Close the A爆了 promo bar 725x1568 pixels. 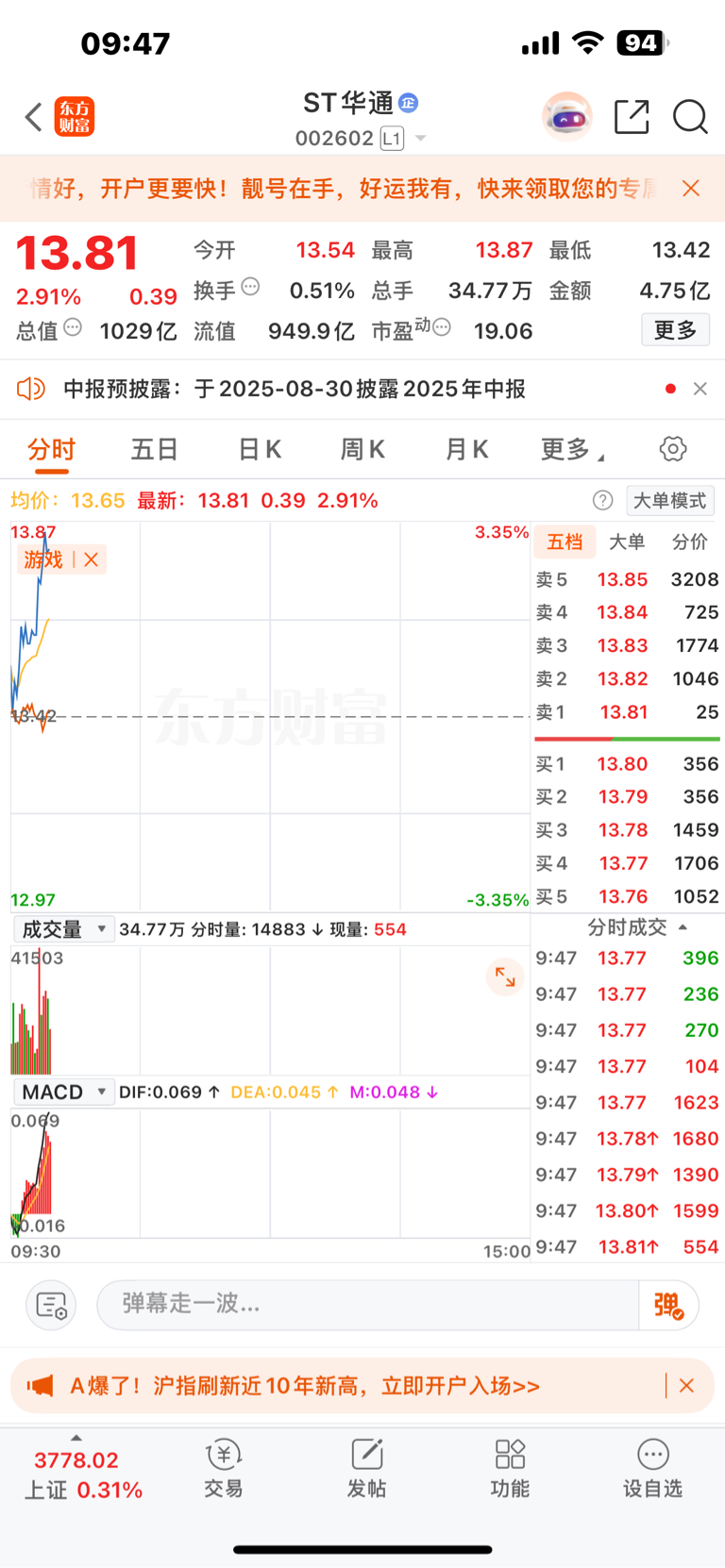pyautogui.click(x=687, y=1386)
